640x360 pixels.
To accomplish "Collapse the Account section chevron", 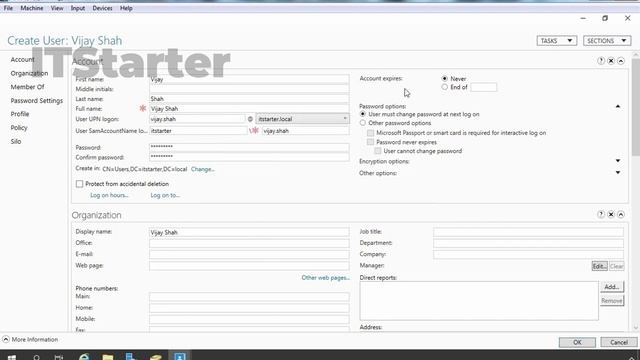I will (x=621, y=61).
